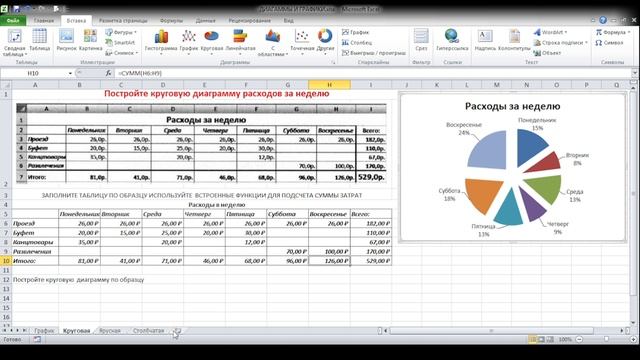
Task: Expand the formula bar
Action: pyautogui.click(x=635, y=73)
